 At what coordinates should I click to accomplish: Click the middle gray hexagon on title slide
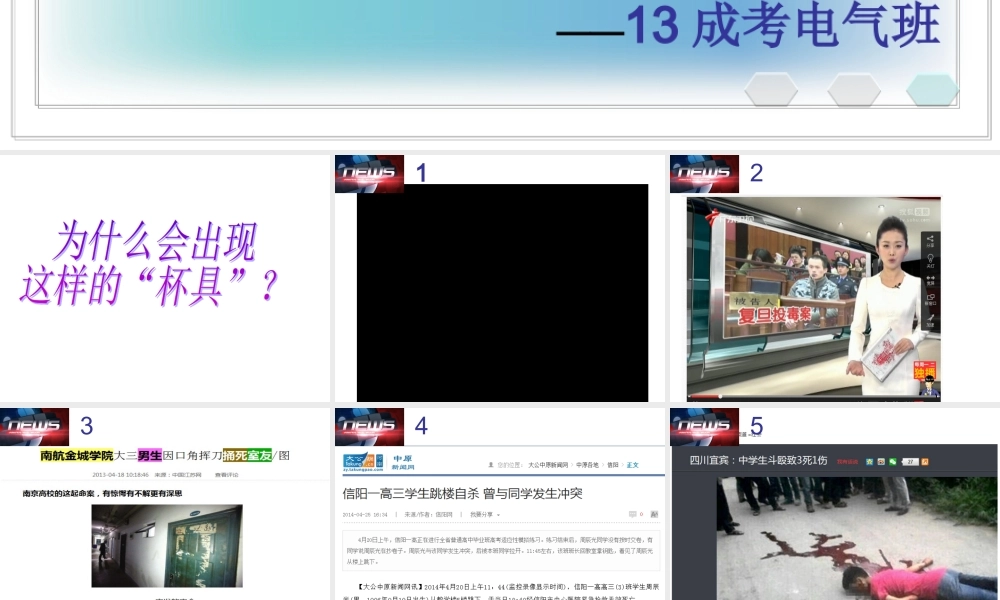coord(854,89)
